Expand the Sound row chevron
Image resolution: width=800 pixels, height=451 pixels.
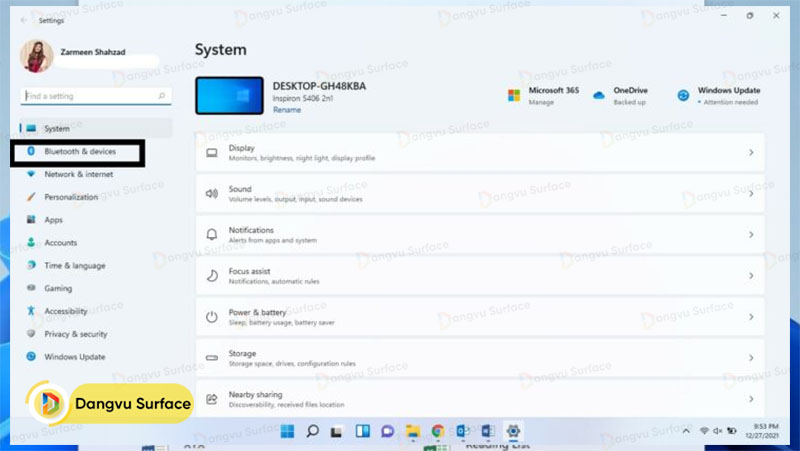(x=751, y=194)
